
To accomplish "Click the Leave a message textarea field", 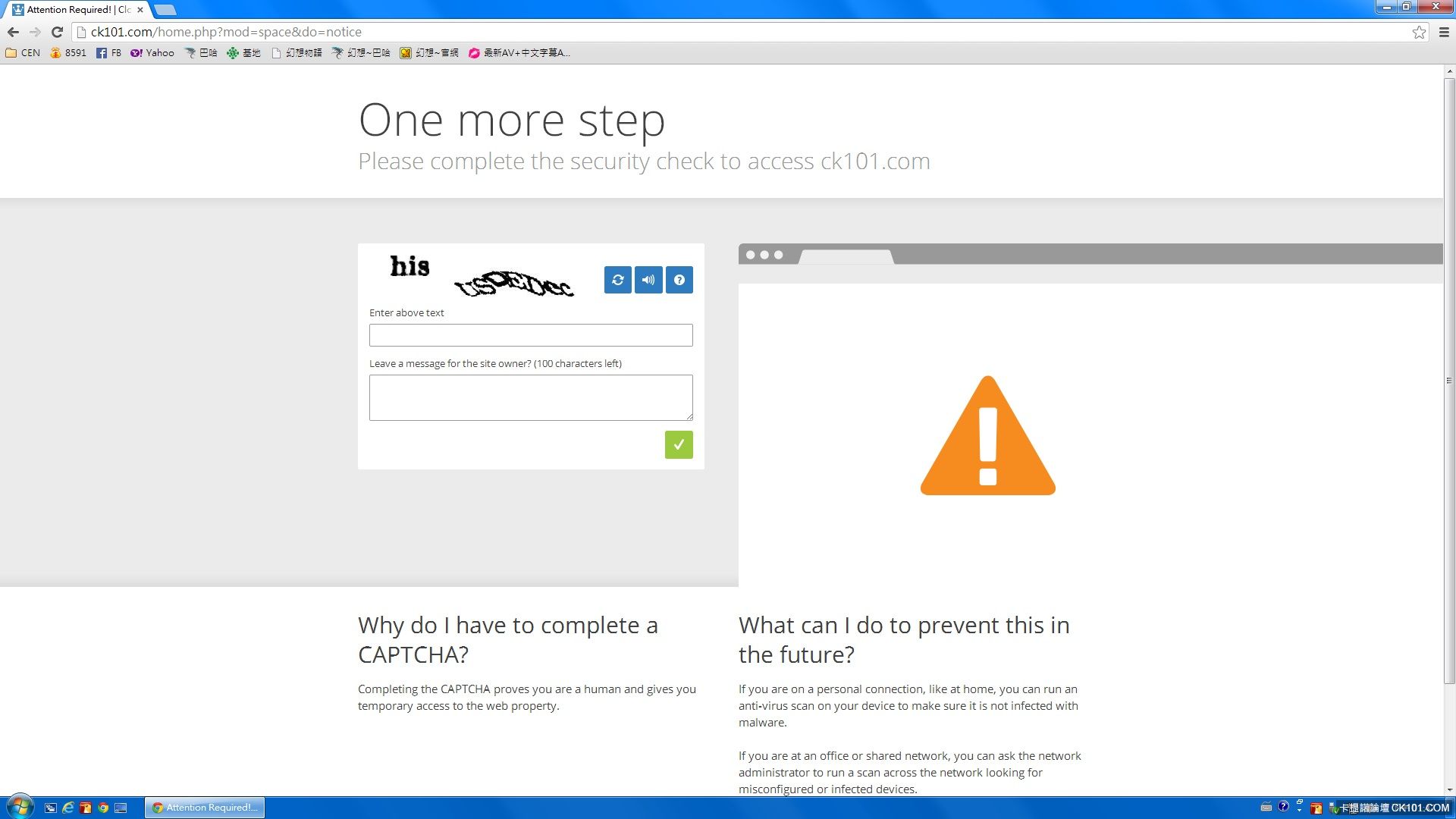I will point(531,397).
